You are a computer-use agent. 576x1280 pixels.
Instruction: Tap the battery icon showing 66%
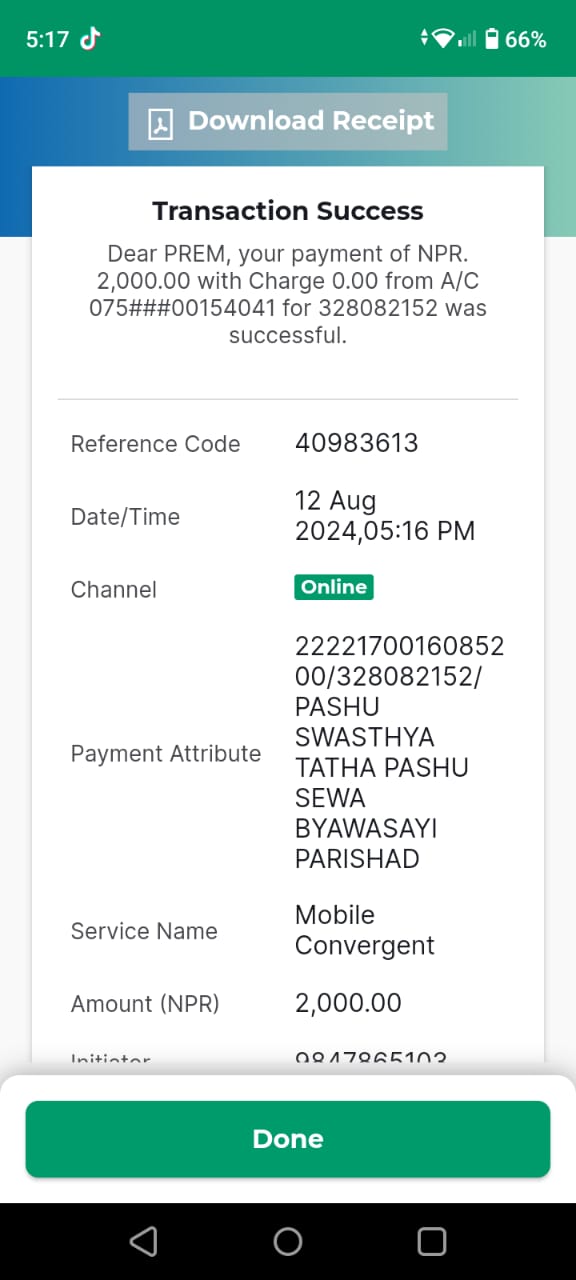pos(491,39)
